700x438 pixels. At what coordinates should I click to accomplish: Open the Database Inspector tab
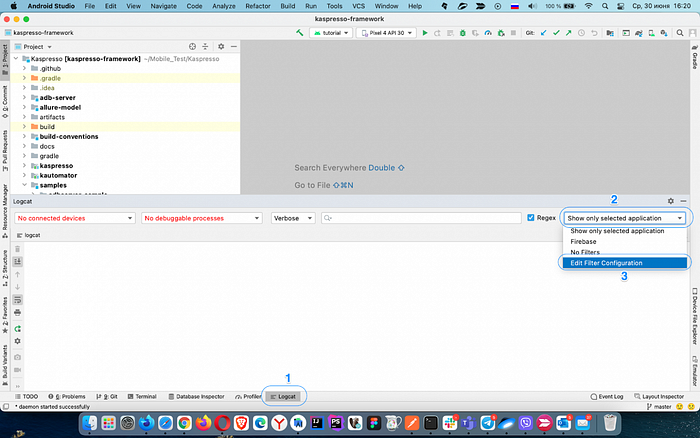click(196, 396)
